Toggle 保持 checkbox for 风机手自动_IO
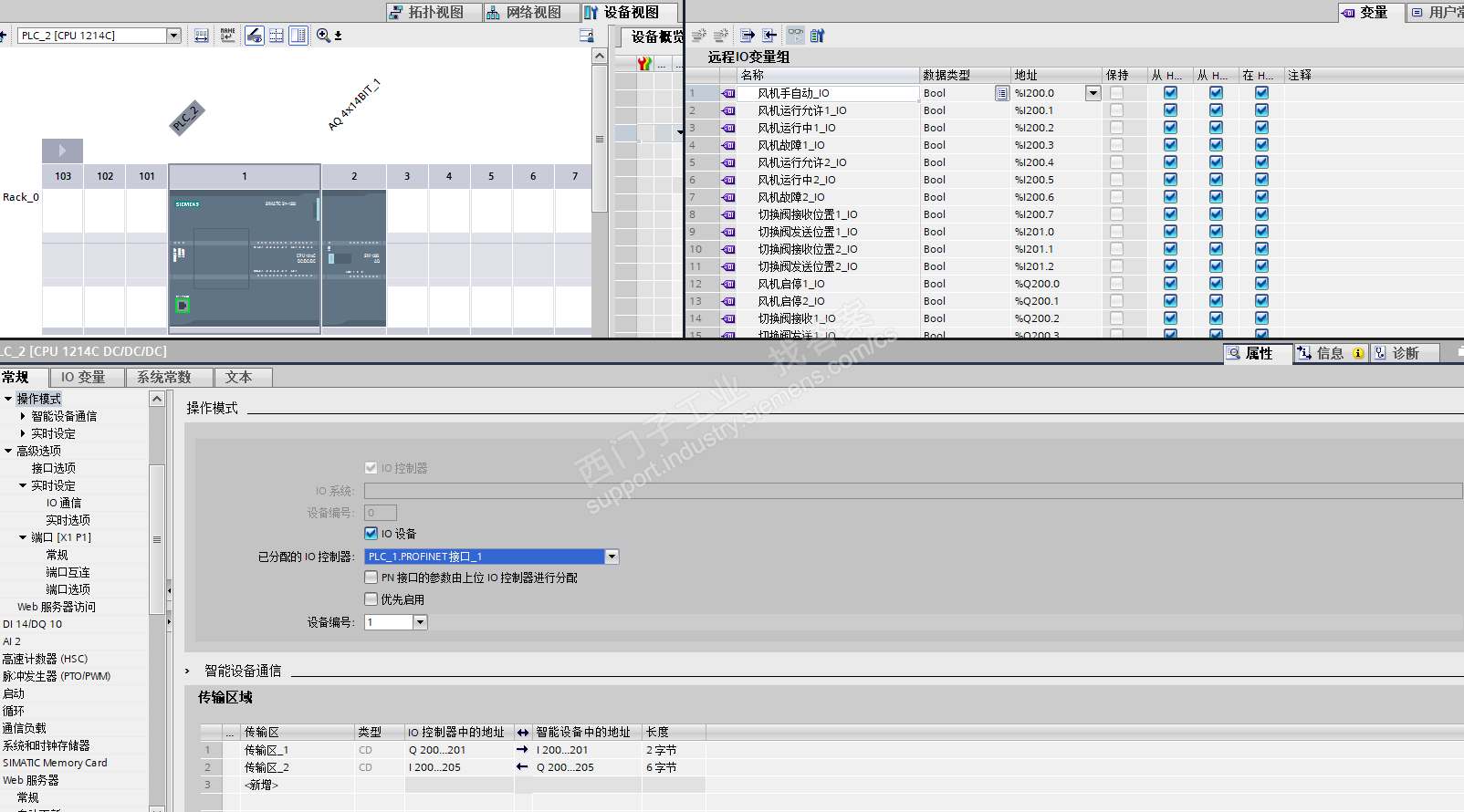The height and width of the screenshot is (812, 1464). click(1116, 93)
